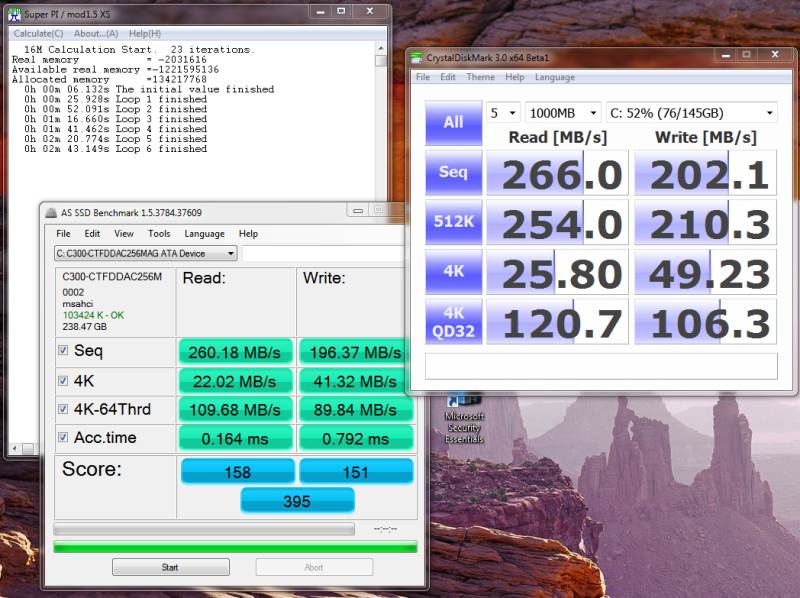The image size is (800, 598).
Task: Click the AS SSD Seq write result 196.37 MB/s
Action: (x=355, y=352)
